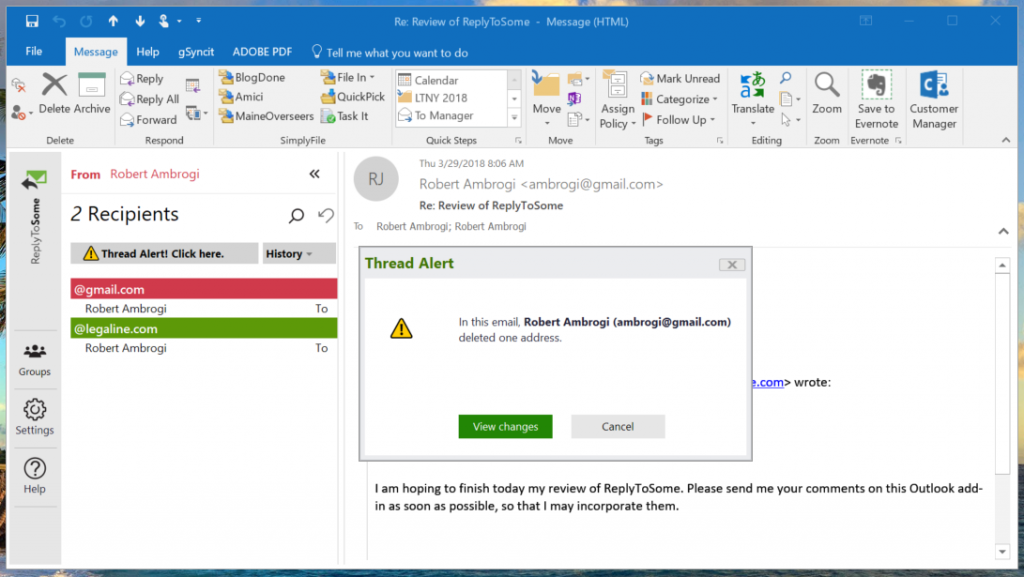Click View changes in Thread Alert
The width and height of the screenshot is (1024, 577).
click(x=505, y=426)
